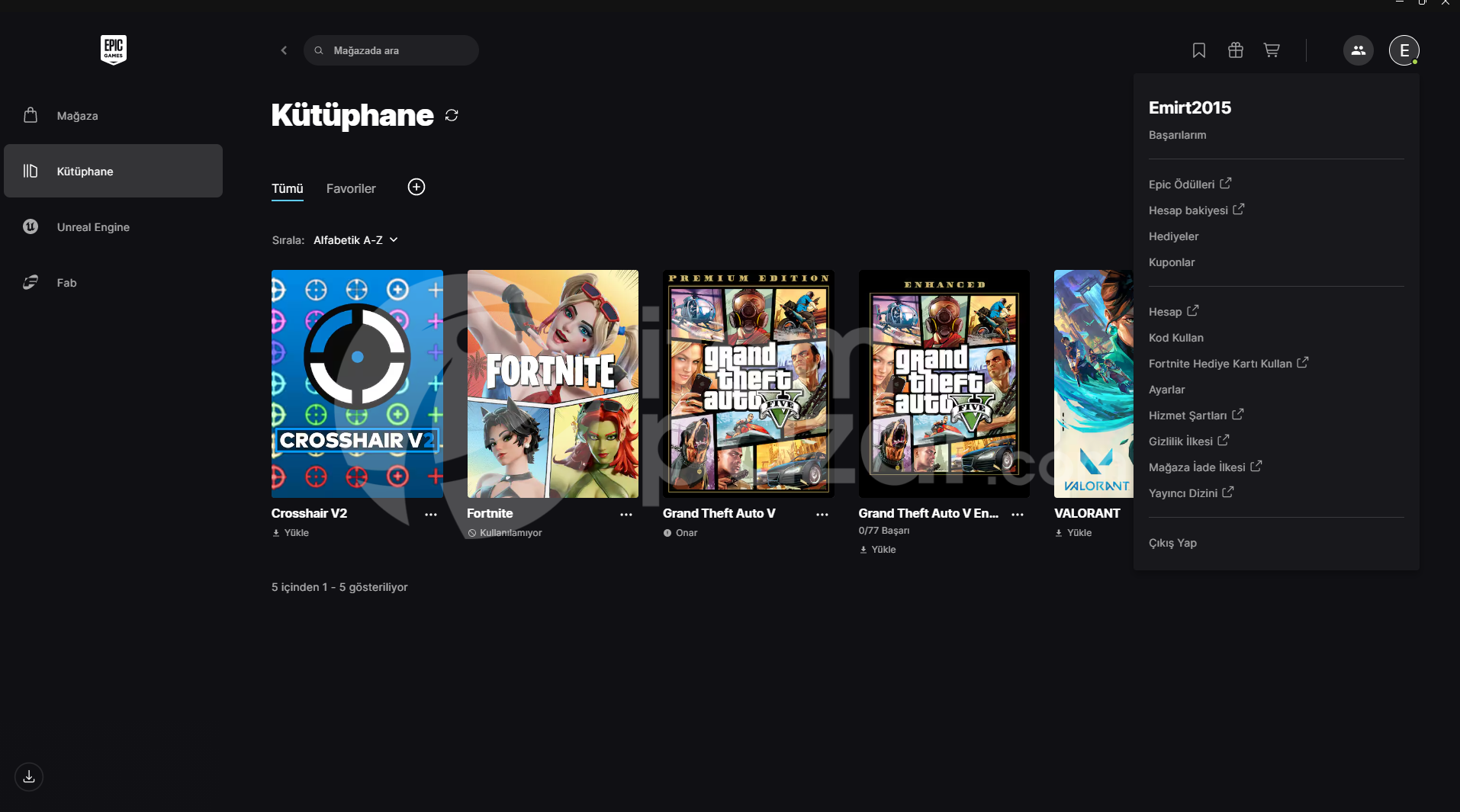Click Yükle under GTA V Enhanced

pos(877,550)
